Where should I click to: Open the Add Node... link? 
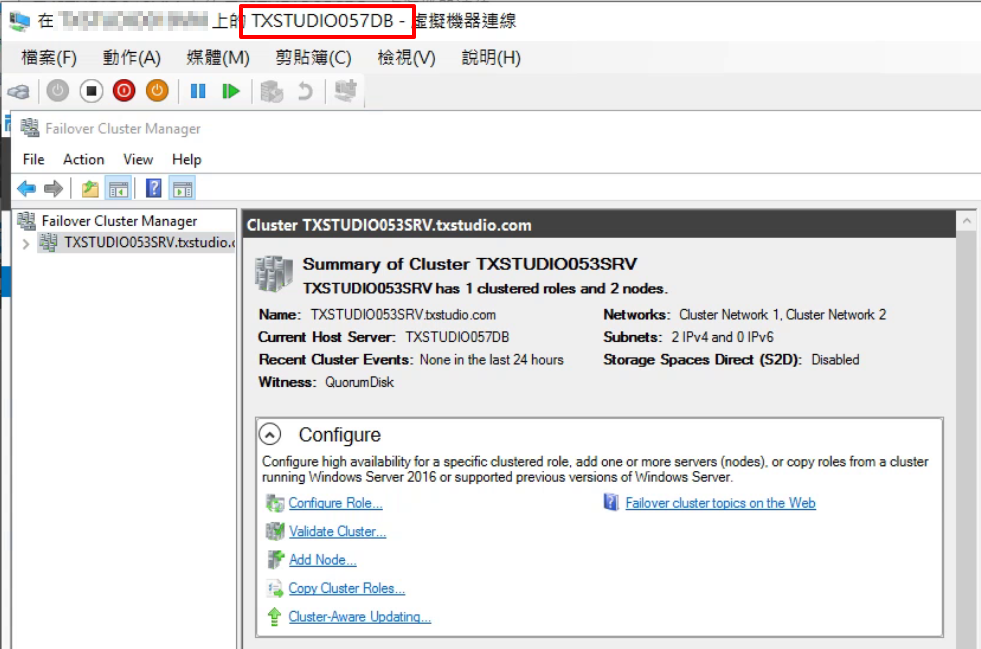(x=322, y=560)
